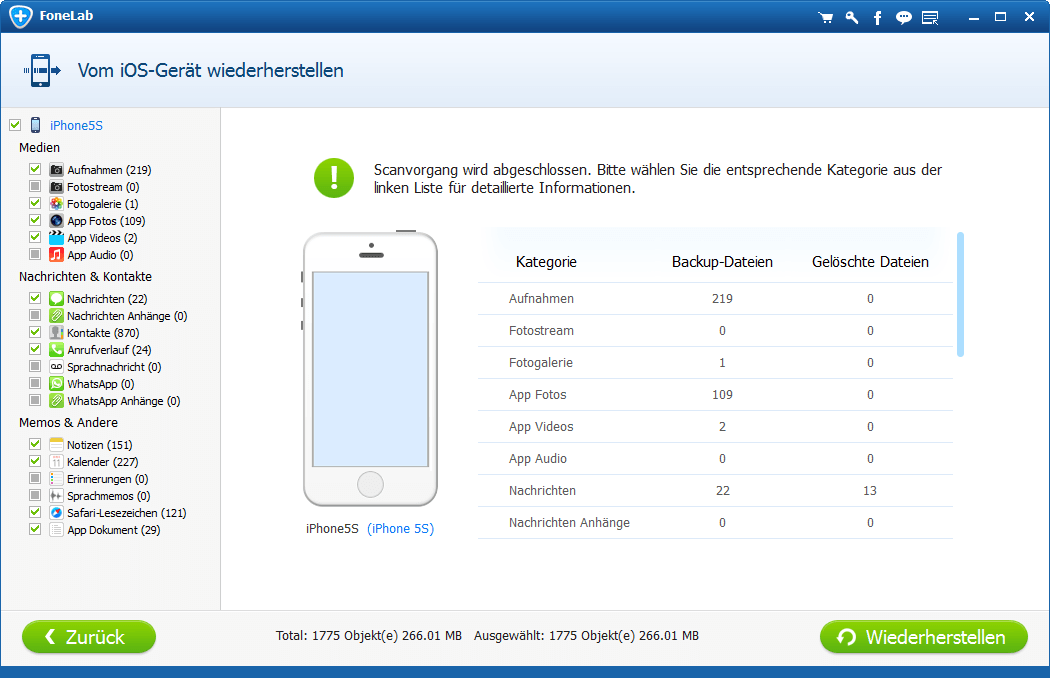Click the iPhone 5S model link

[400, 529]
